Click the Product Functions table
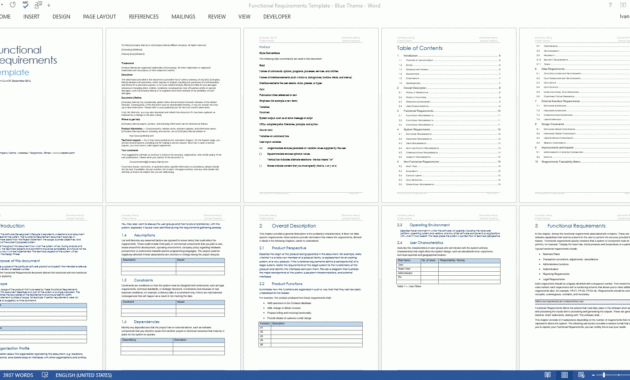The height and width of the screenshot is (380, 630). coord(311,334)
